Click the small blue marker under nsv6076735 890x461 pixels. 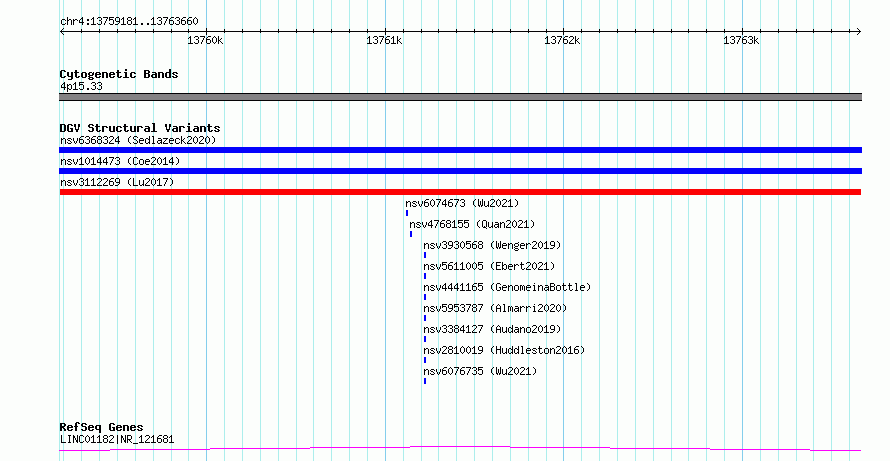click(x=425, y=381)
